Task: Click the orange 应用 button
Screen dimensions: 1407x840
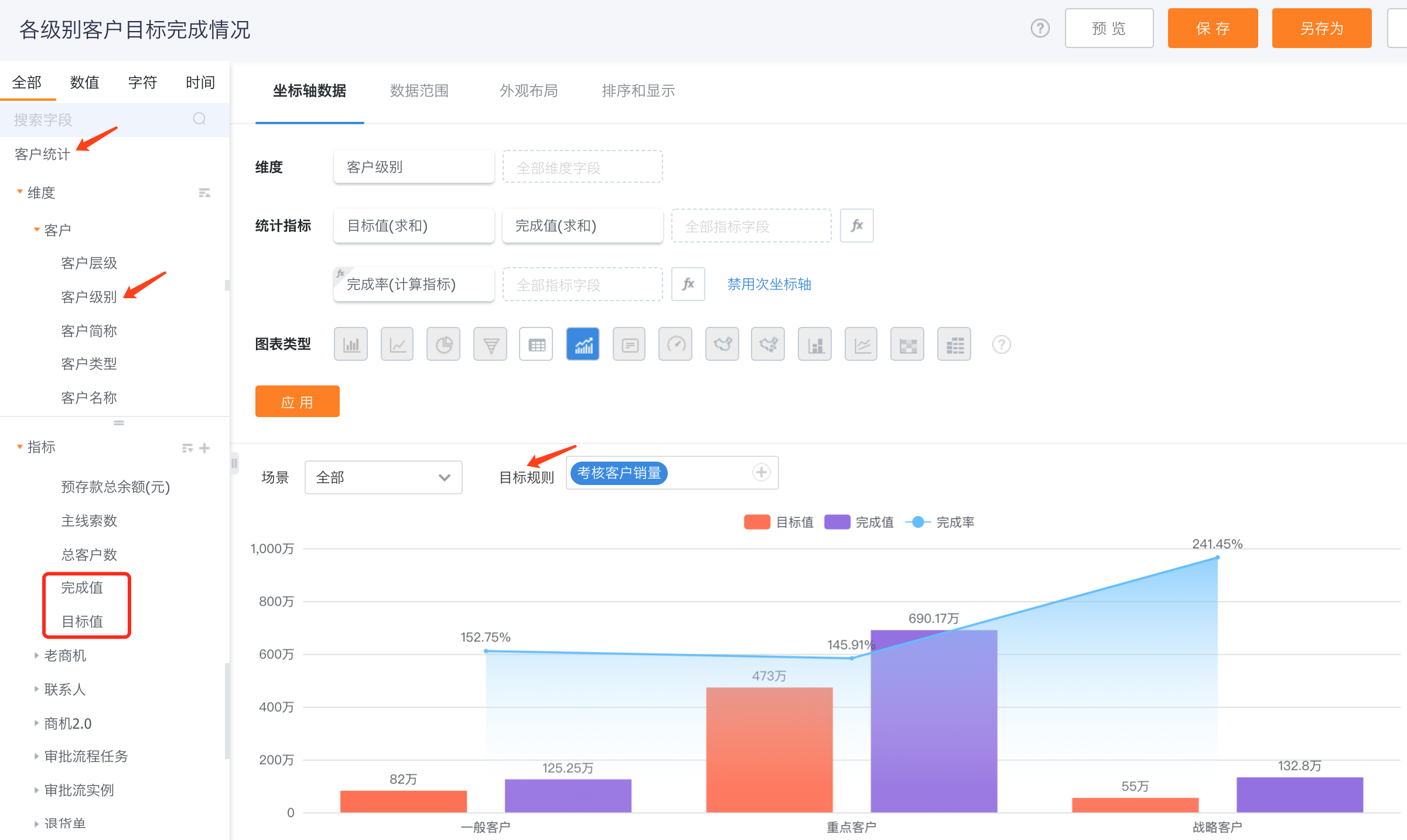Action: [297, 402]
